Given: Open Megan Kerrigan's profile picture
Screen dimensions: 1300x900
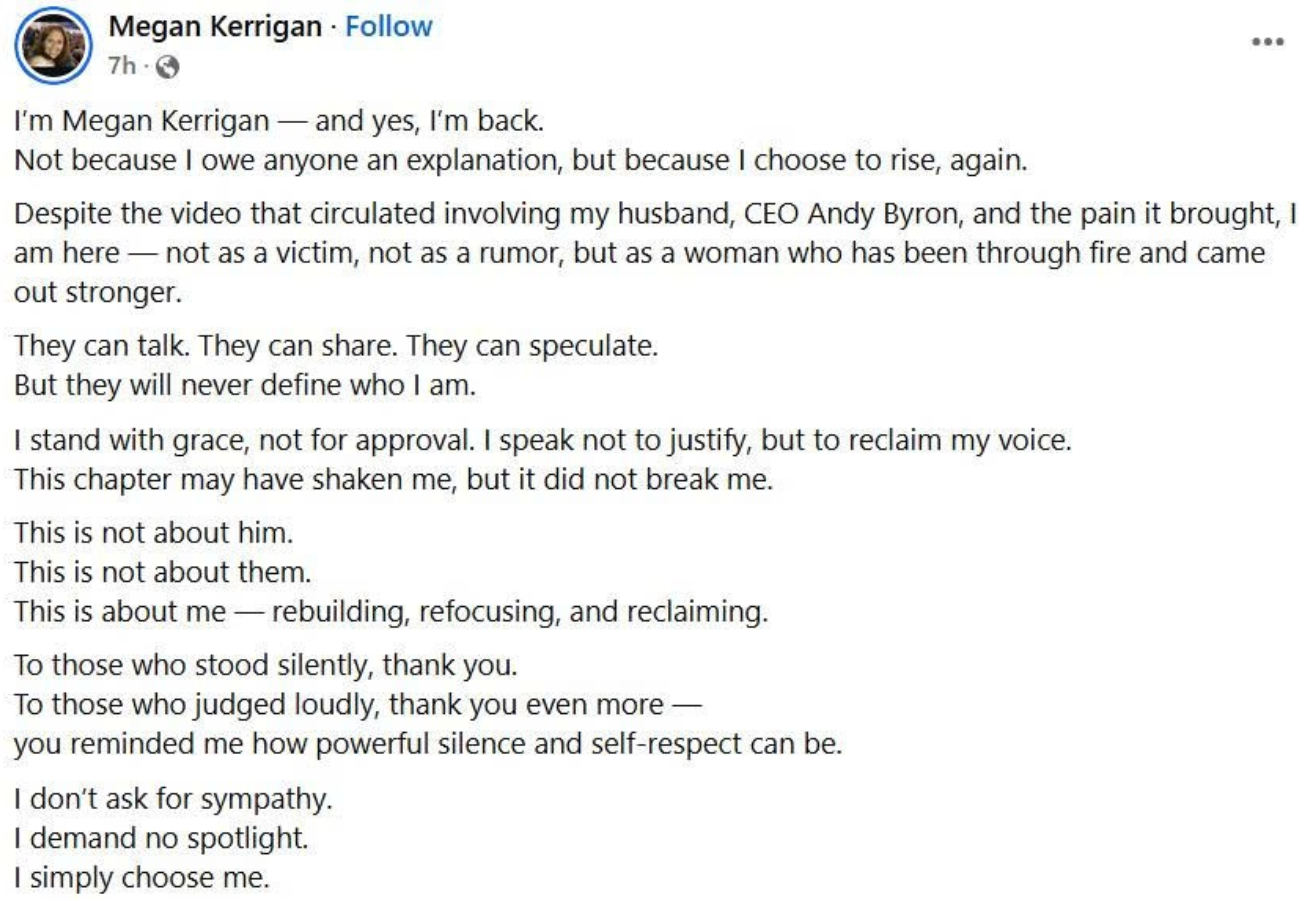Looking at the screenshot, I should [55, 44].
